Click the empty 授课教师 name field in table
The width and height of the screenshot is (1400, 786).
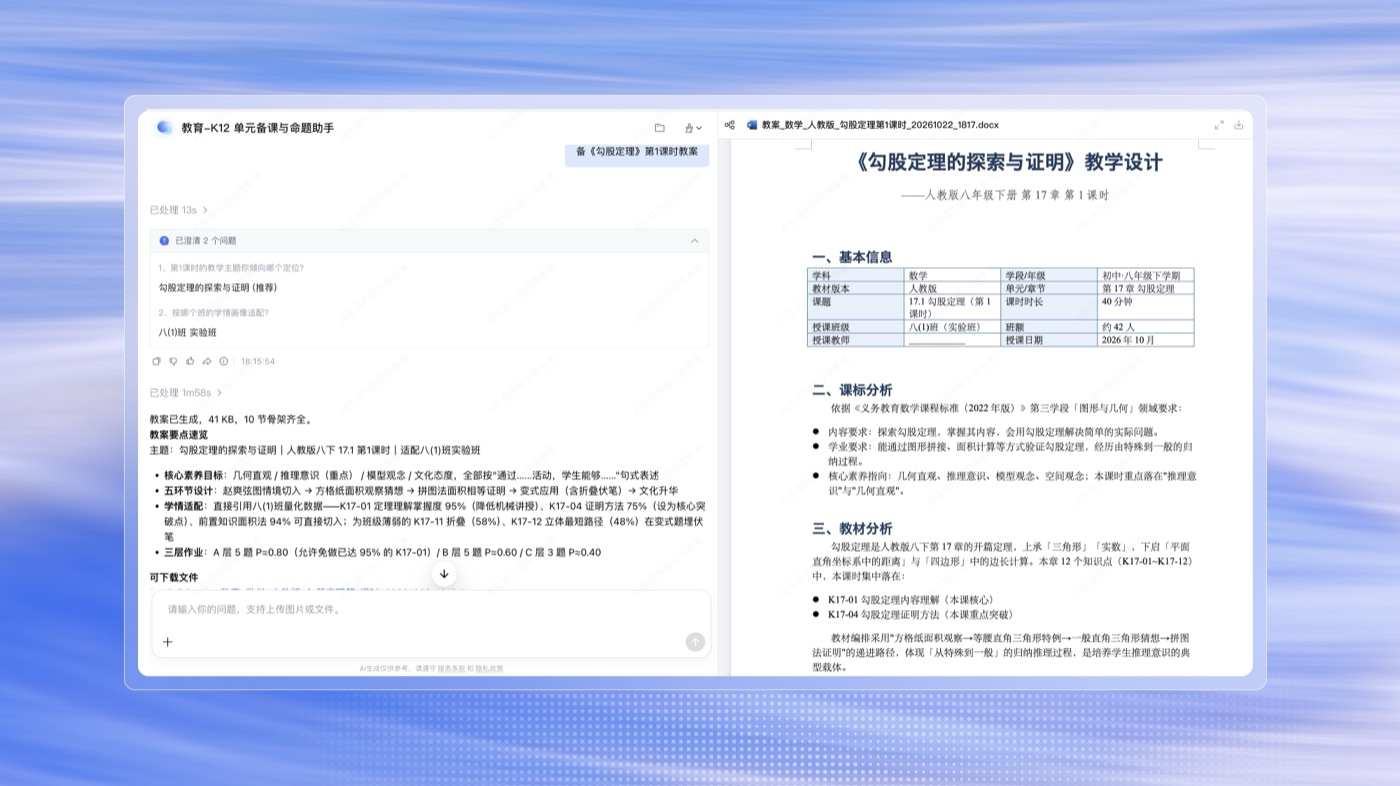pos(953,340)
